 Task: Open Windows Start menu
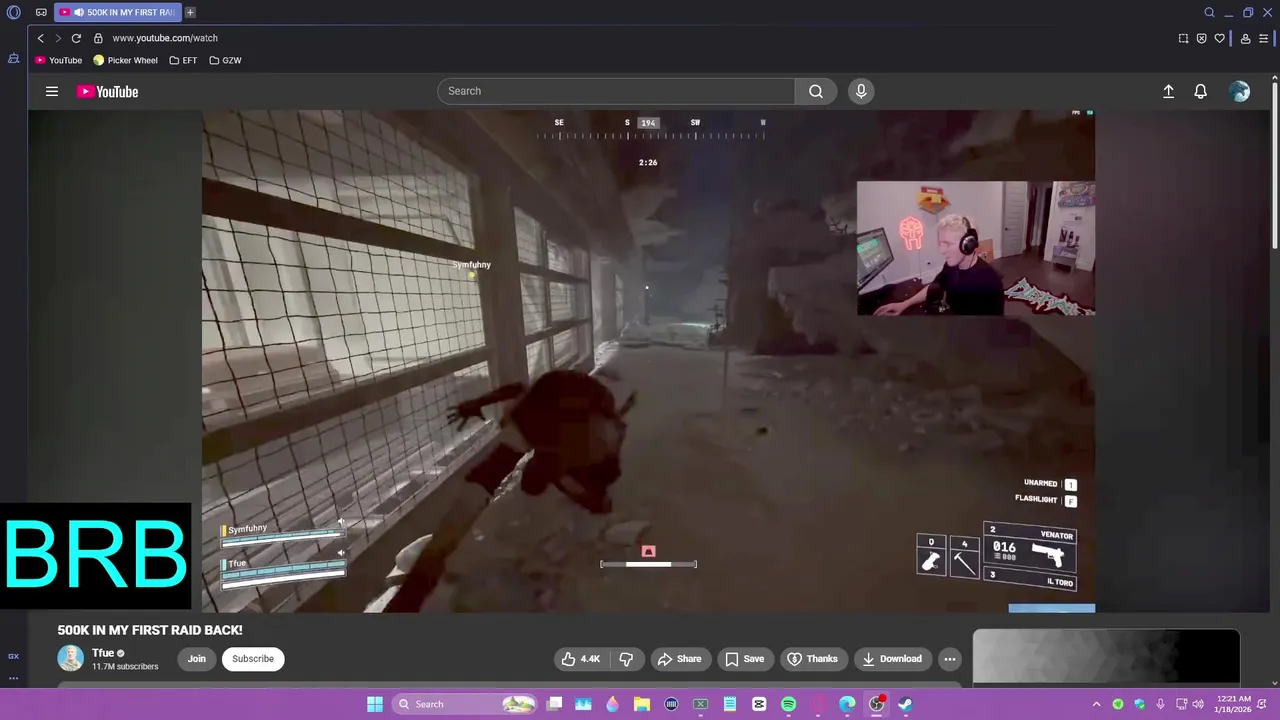coord(375,704)
